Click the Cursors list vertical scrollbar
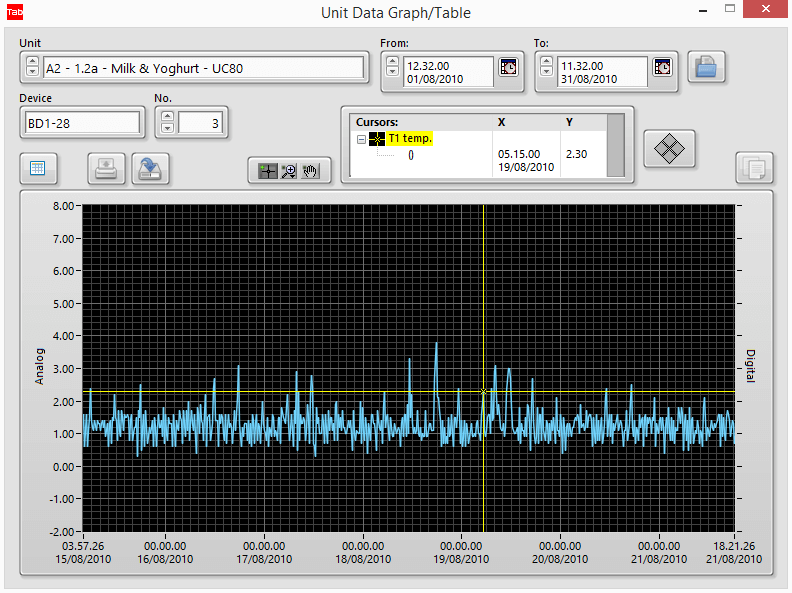The height and width of the screenshot is (593, 792). tap(615, 145)
